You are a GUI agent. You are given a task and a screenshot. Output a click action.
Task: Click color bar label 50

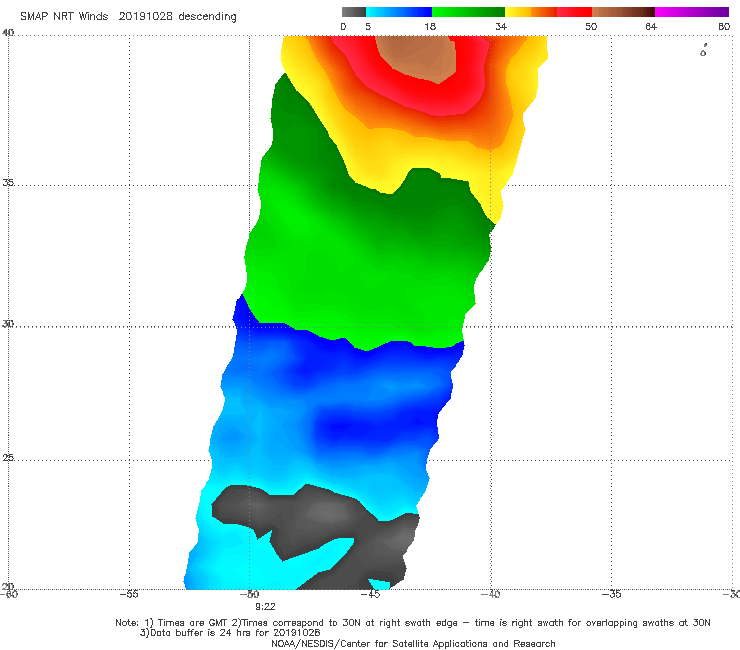[591, 26]
